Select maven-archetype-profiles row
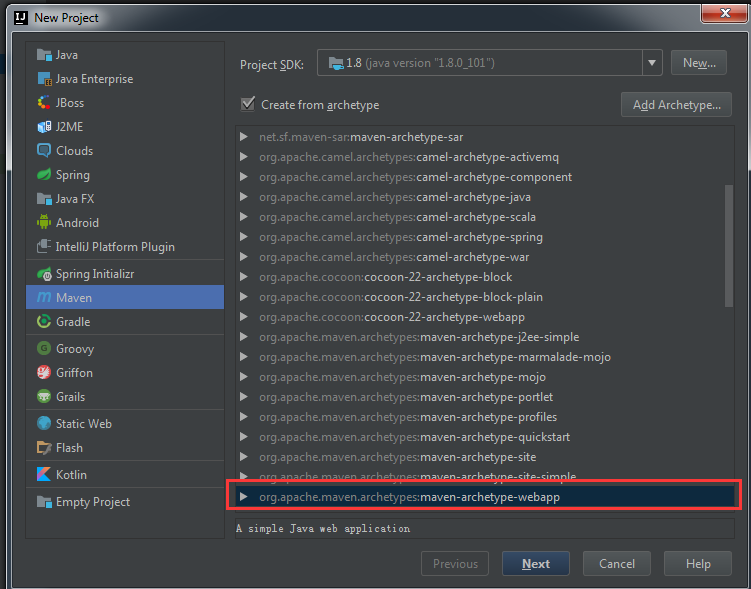 485,417
